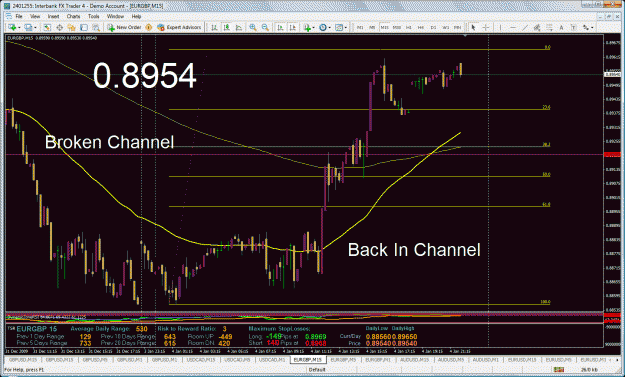The width and height of the screenshot is (625, 377).
Task: Expand the Periods dropdown arrow
Action: point(329,27)
